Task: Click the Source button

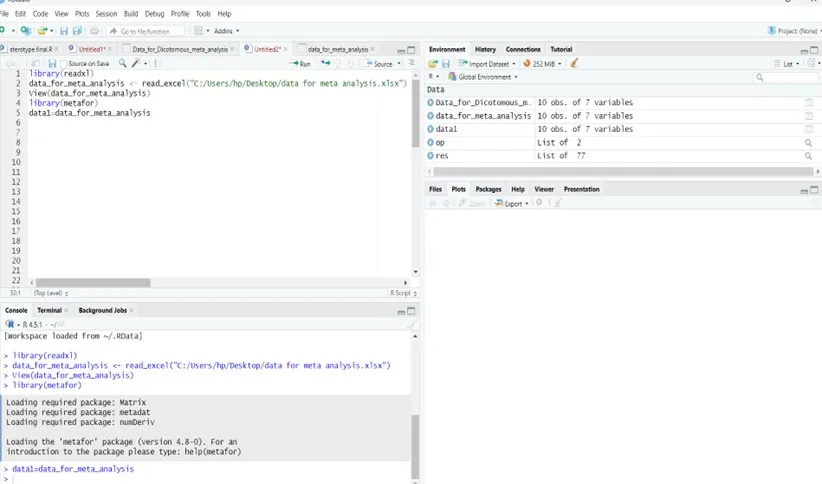Action: pos(380,63)
